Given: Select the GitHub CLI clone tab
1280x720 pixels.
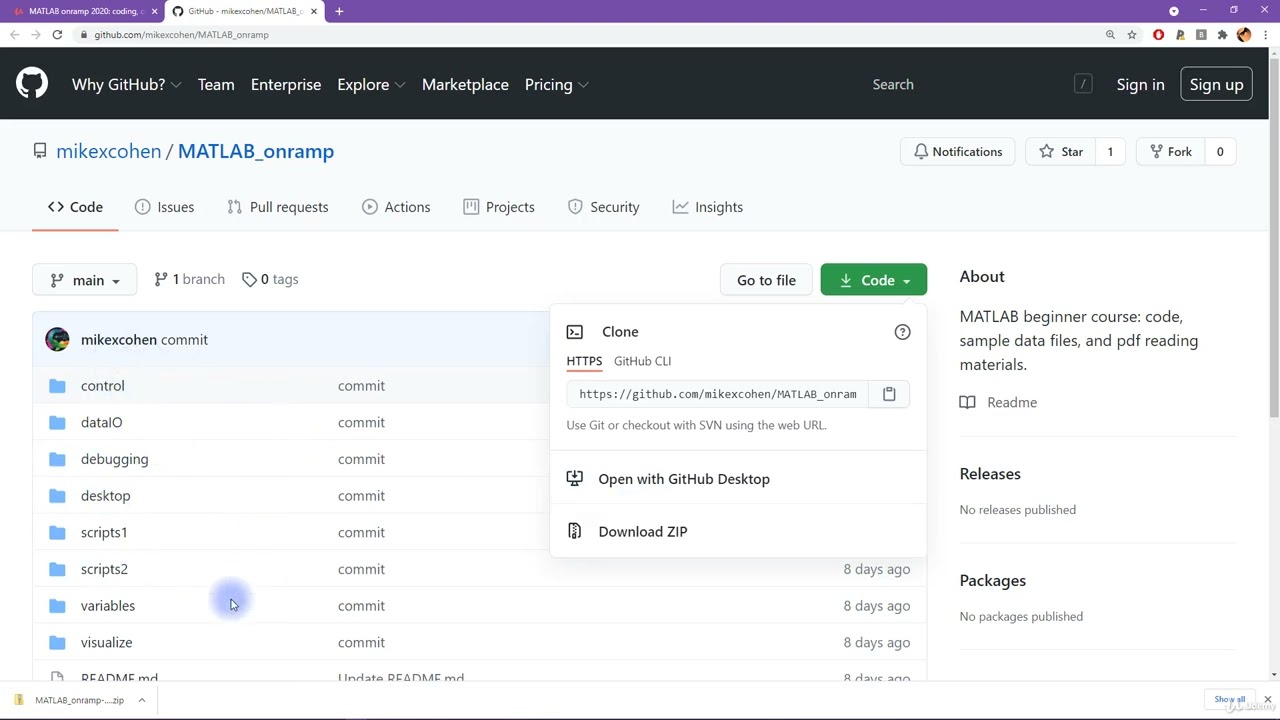Looking at the screenshot, I should [642, 361].
